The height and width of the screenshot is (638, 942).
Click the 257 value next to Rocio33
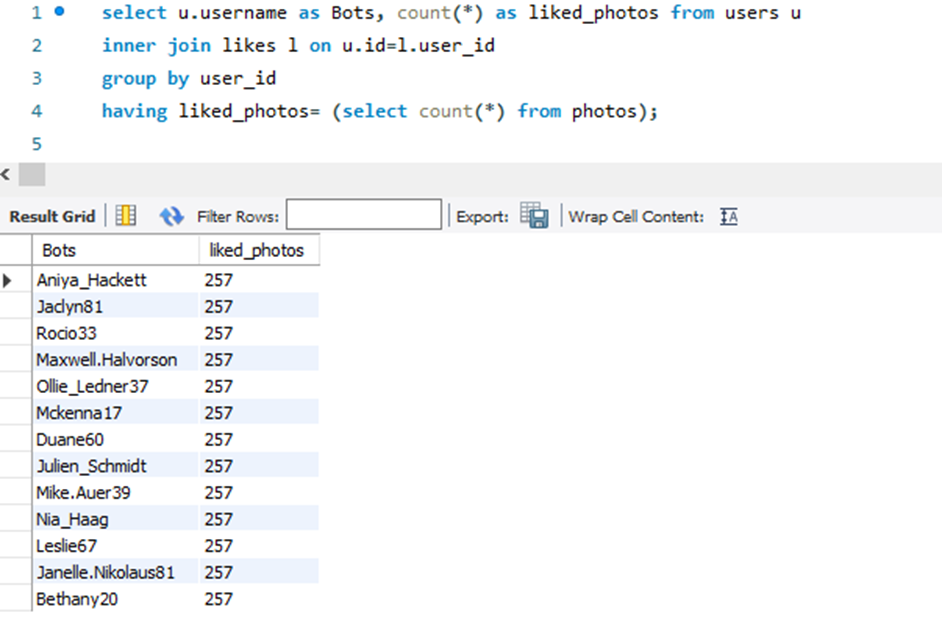click(x=217, y=333)
